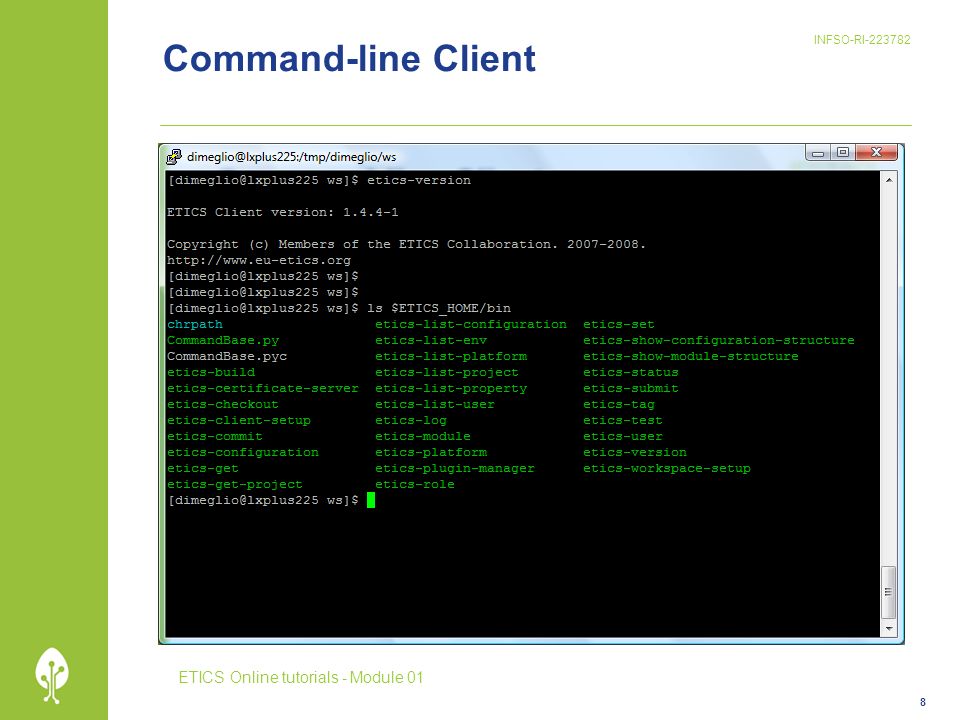Click the 'etics-certificate-server' entry

pos(263,388)
